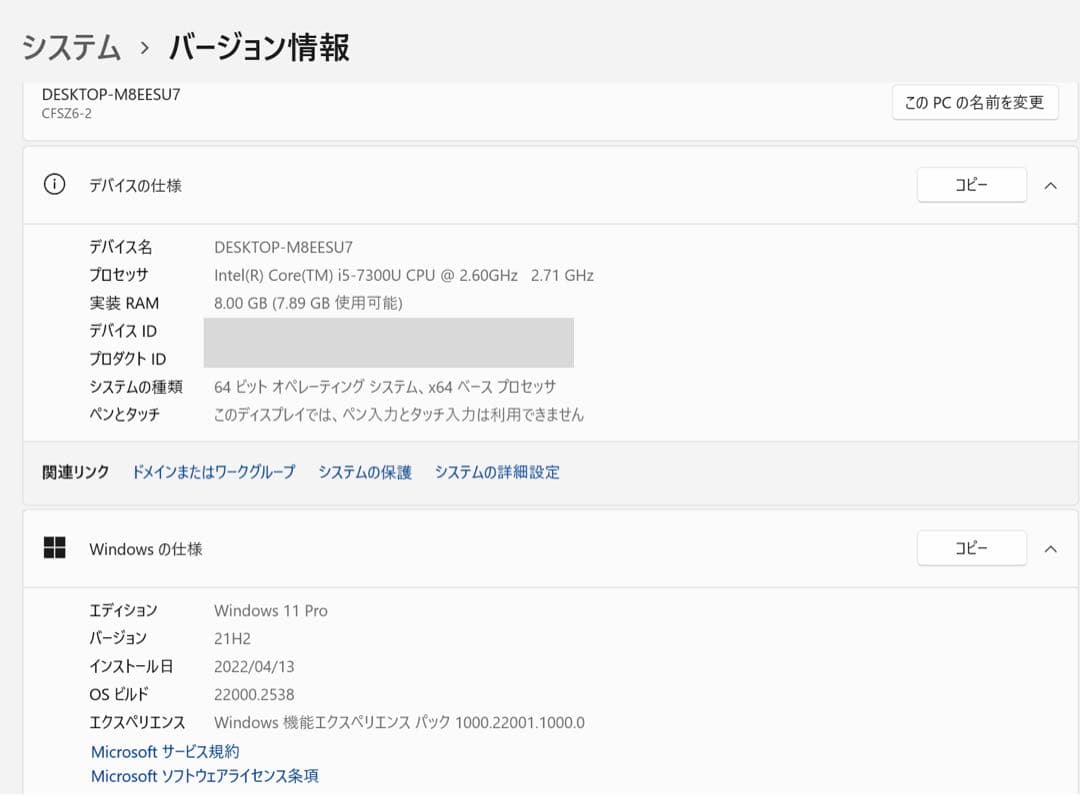Open the システムの詳細設定 link
The image size is (1080, 795).
tap(498, 472)
